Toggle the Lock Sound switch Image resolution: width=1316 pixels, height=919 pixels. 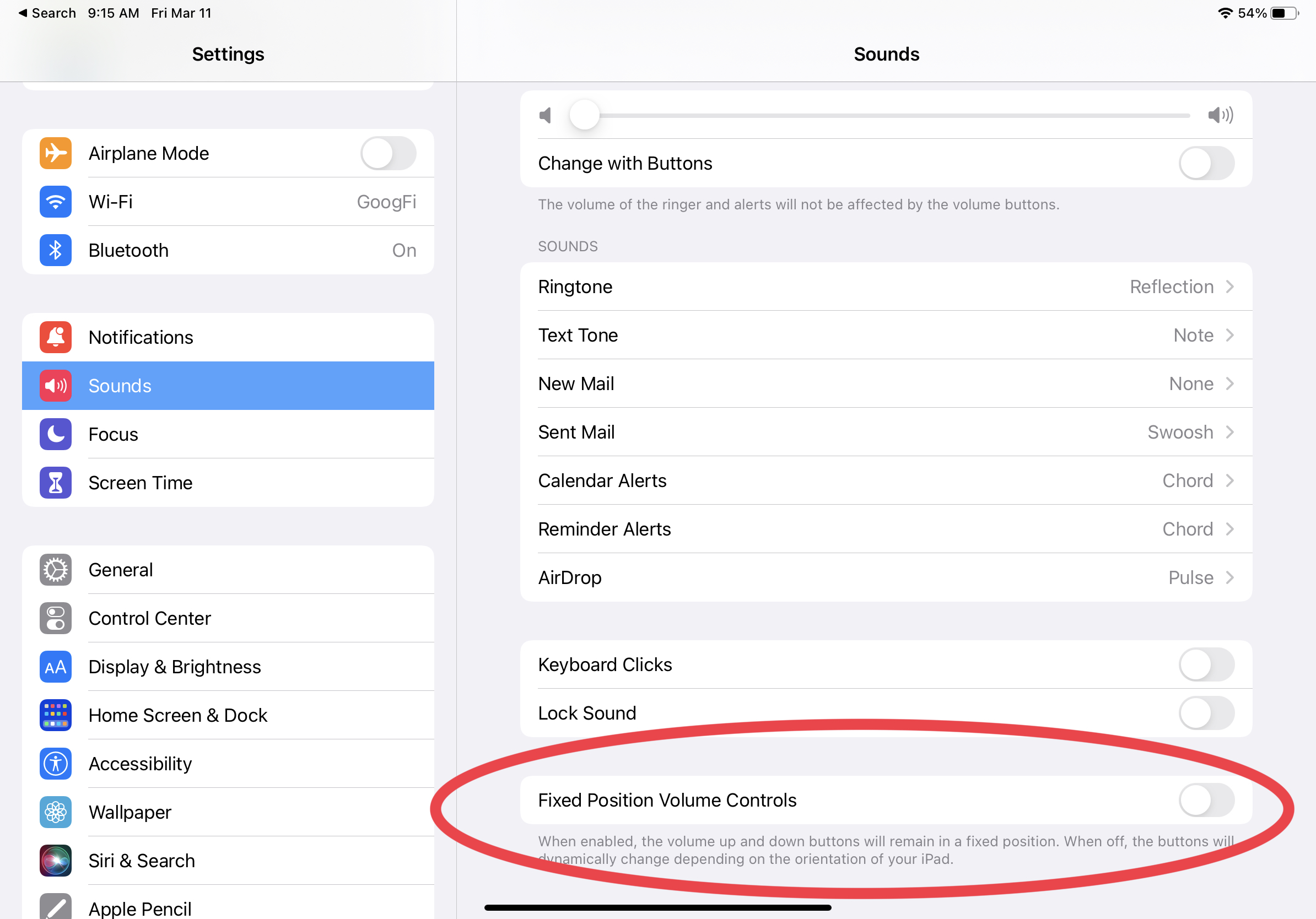pyautogui.click(x=1206, y=713)
